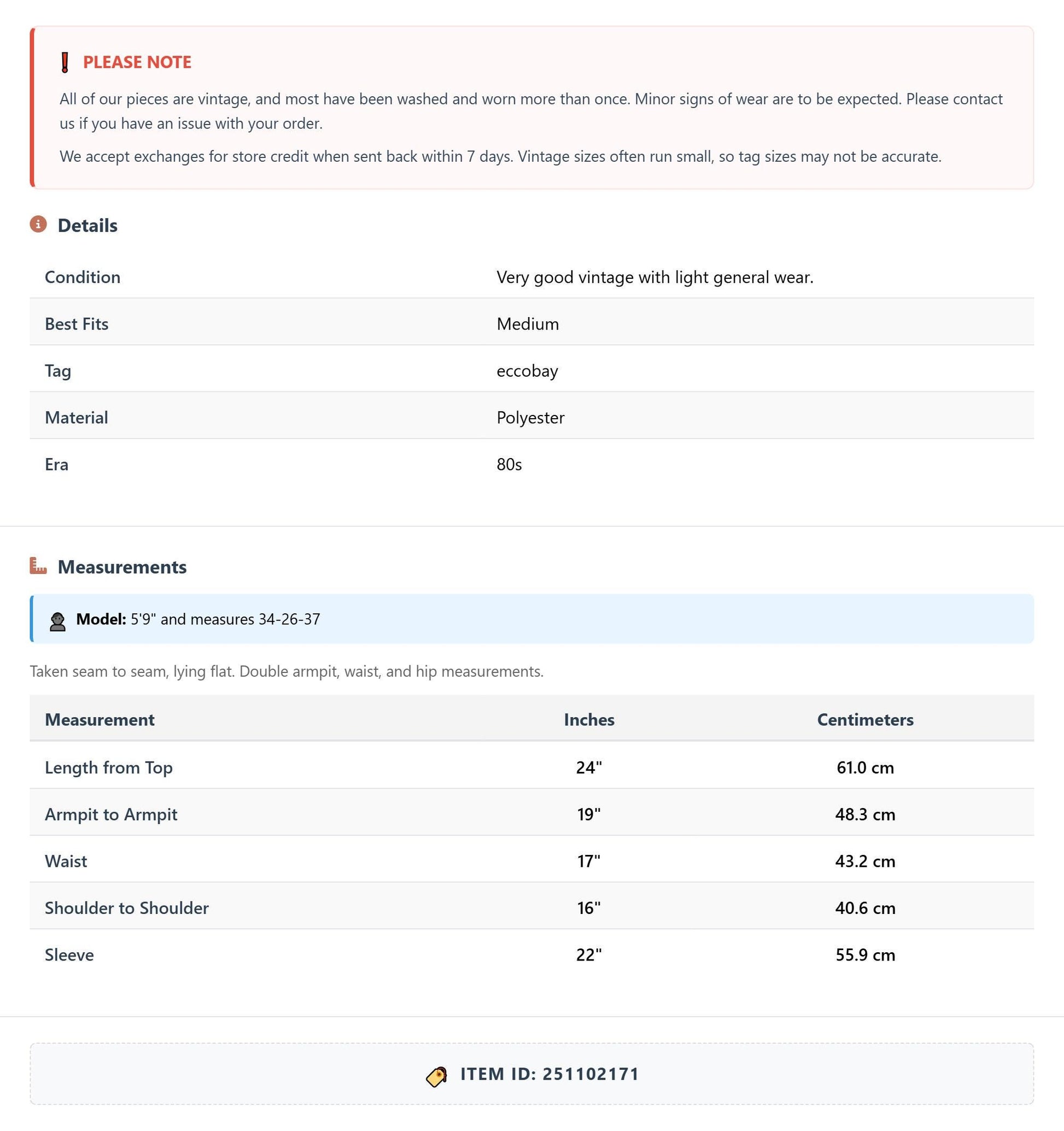Select the PLEASE NOTE heading
Screen dimensions: 1064x1131
pyautogui.click(x=137, y=62)
